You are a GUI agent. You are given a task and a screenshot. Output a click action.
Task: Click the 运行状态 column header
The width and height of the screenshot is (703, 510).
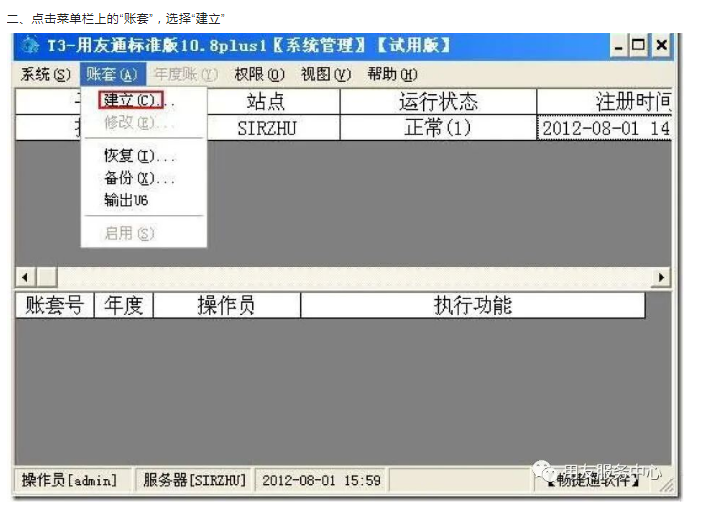(x=438, y=101)
